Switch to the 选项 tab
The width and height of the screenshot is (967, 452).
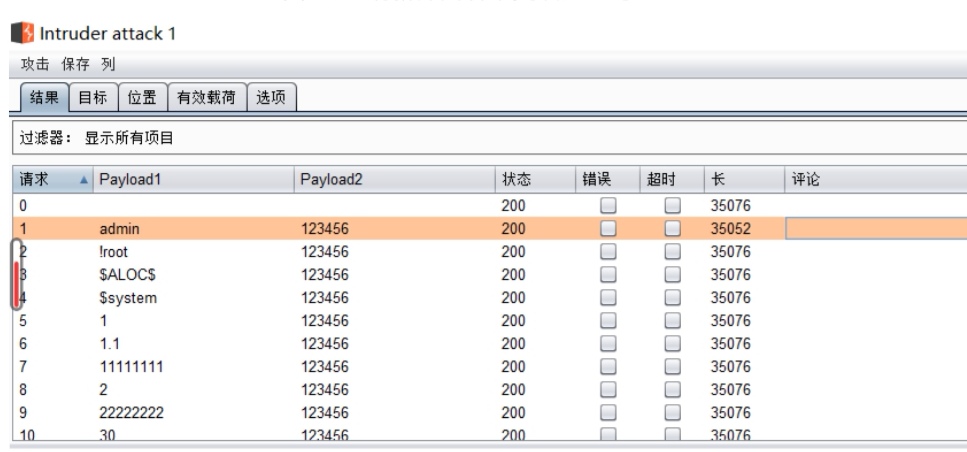(x=271, y=97)
